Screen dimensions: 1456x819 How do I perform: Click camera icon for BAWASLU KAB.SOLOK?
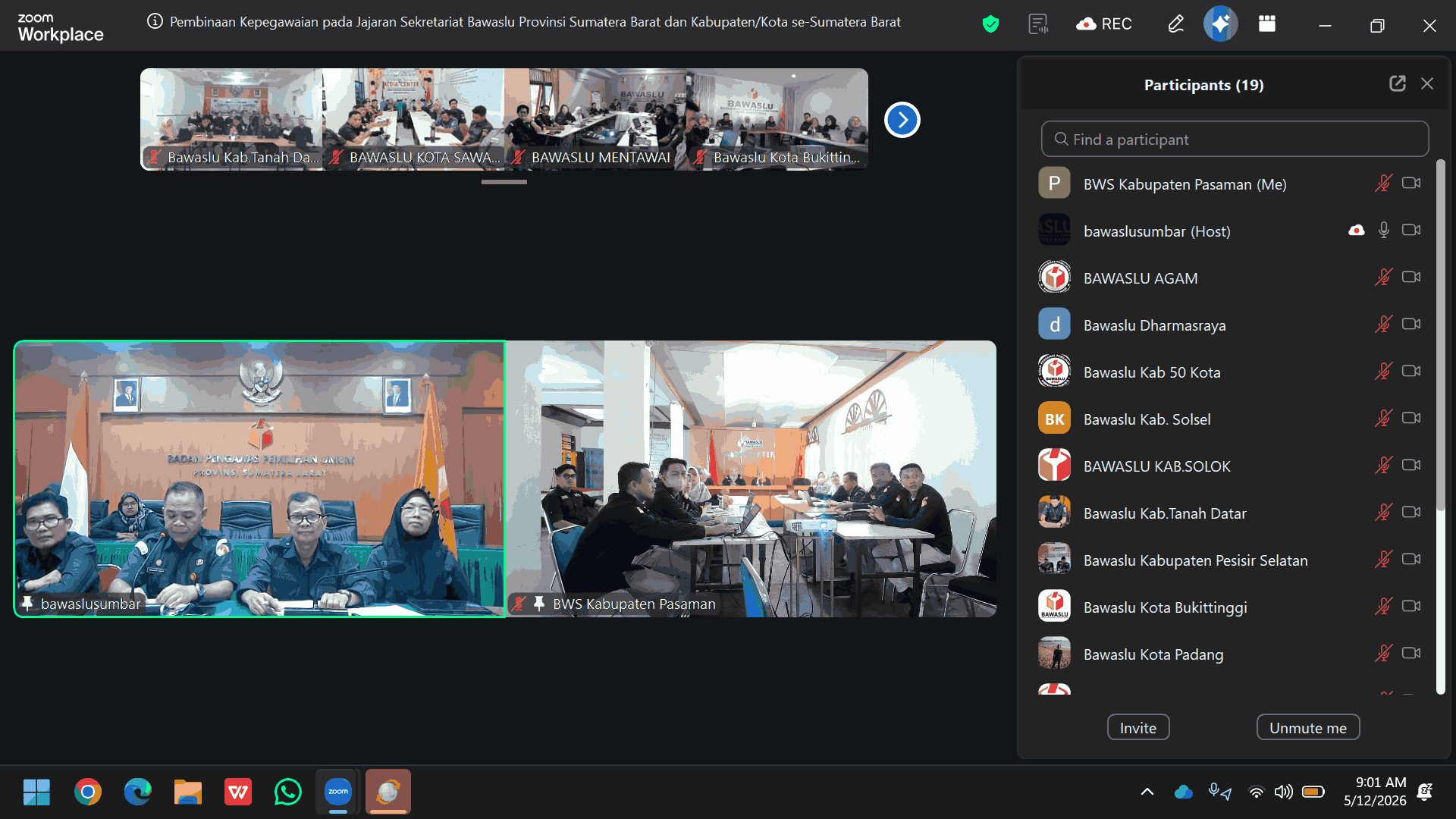pos(1411,466)
